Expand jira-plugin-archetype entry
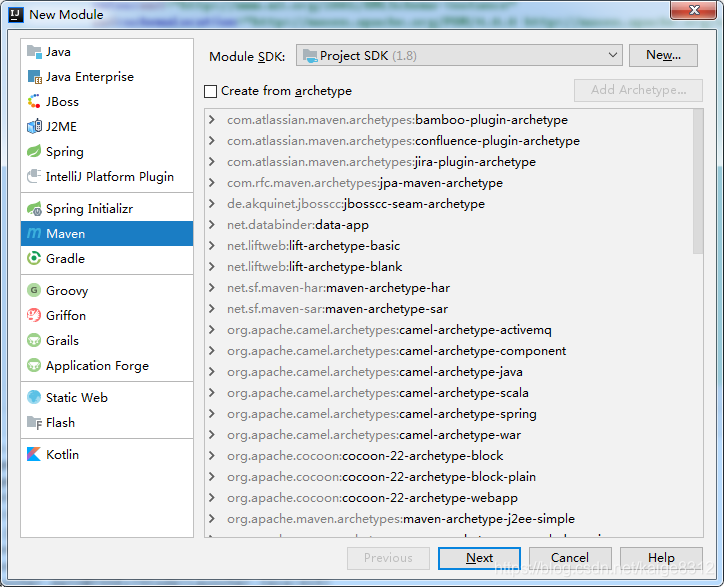Image resolution: width=724 pixels, height=587 pixels. pos(212,162)
